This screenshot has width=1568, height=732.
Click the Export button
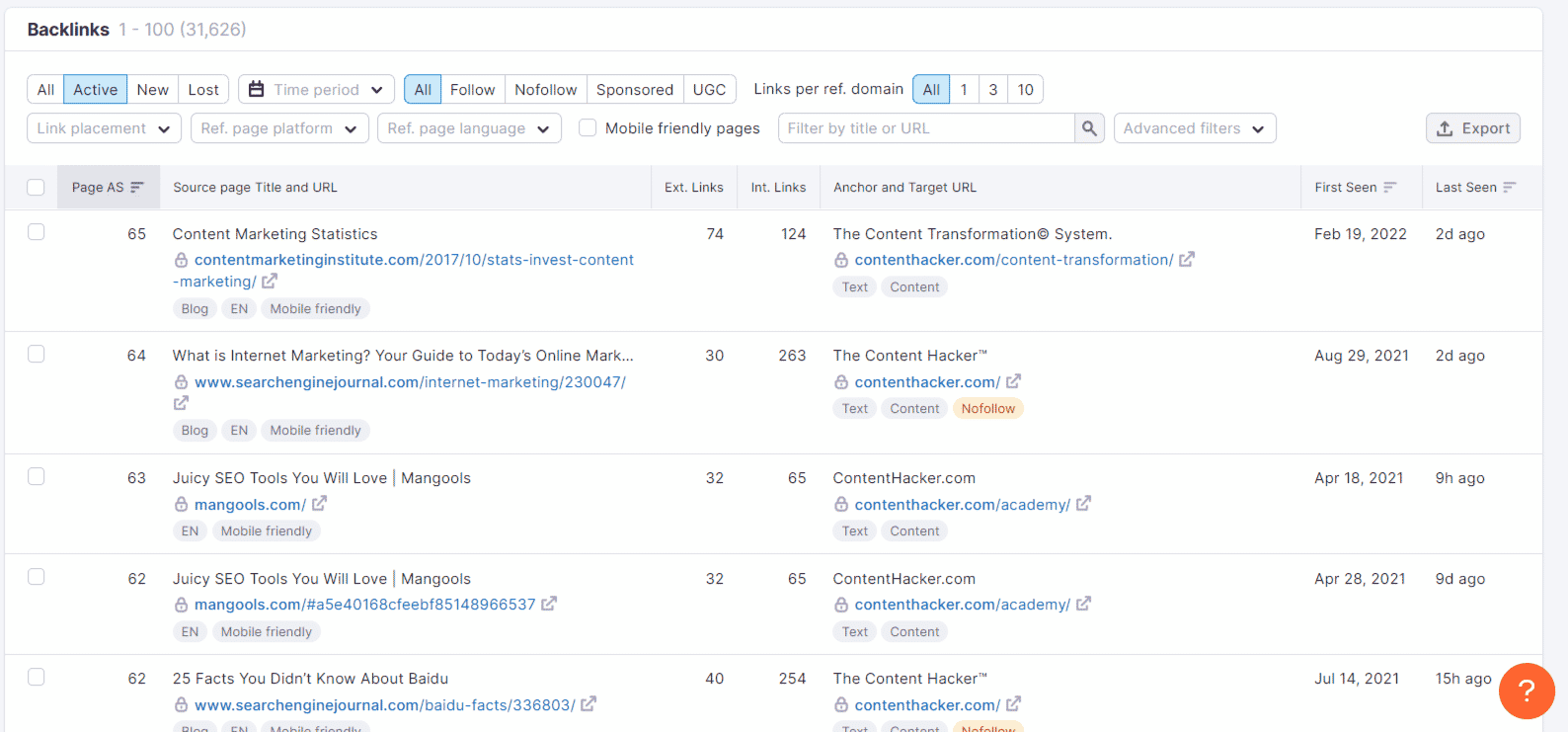click(1472, 128)
